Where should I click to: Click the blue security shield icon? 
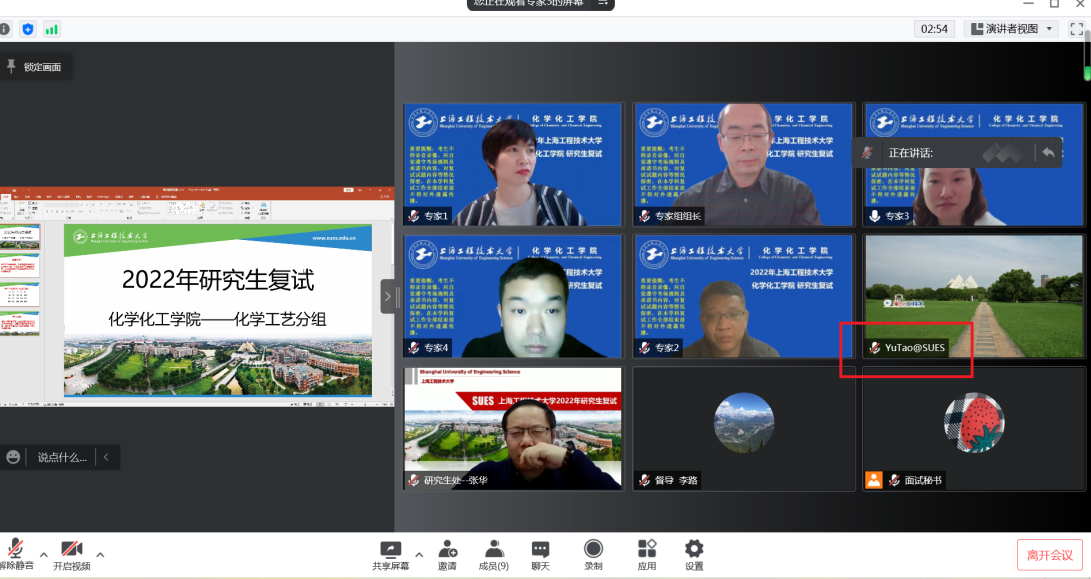tap(28, 29)
